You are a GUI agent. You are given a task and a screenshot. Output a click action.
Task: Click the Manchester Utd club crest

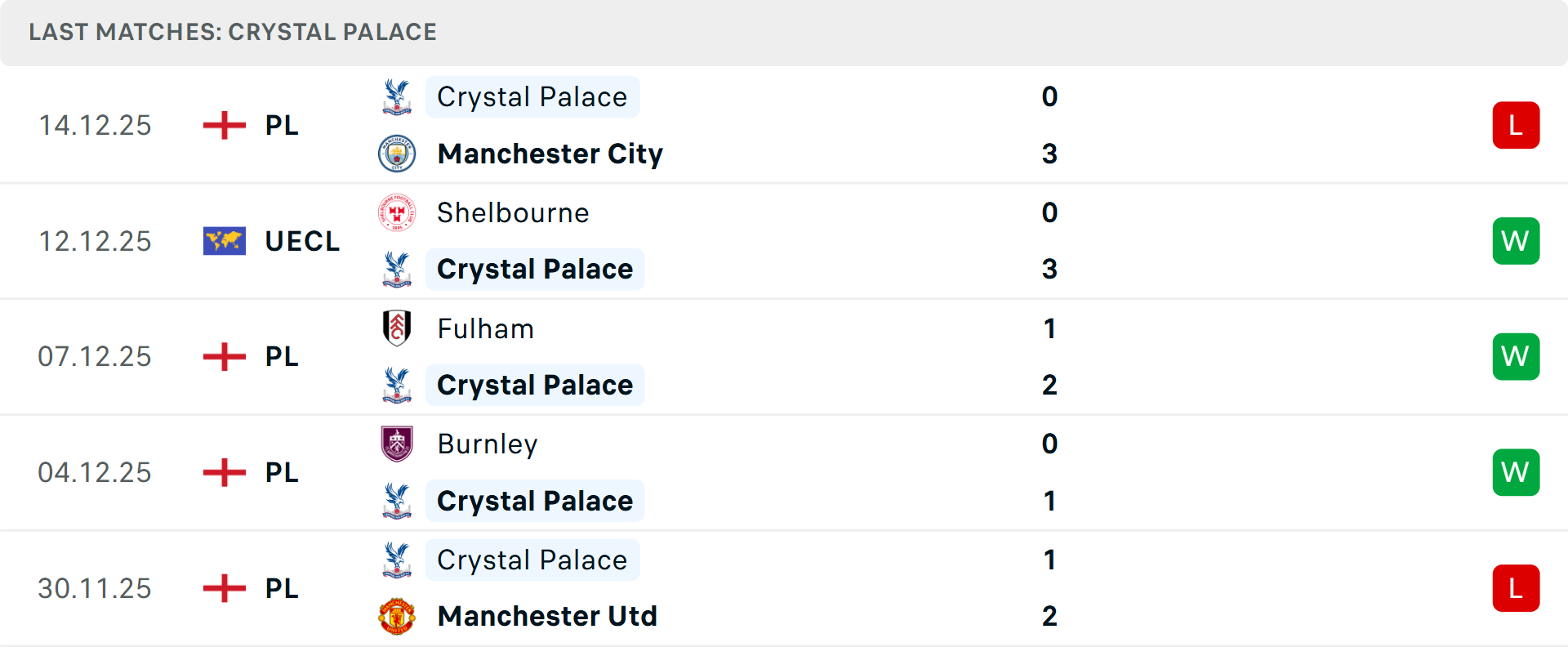tap(397, 616)
